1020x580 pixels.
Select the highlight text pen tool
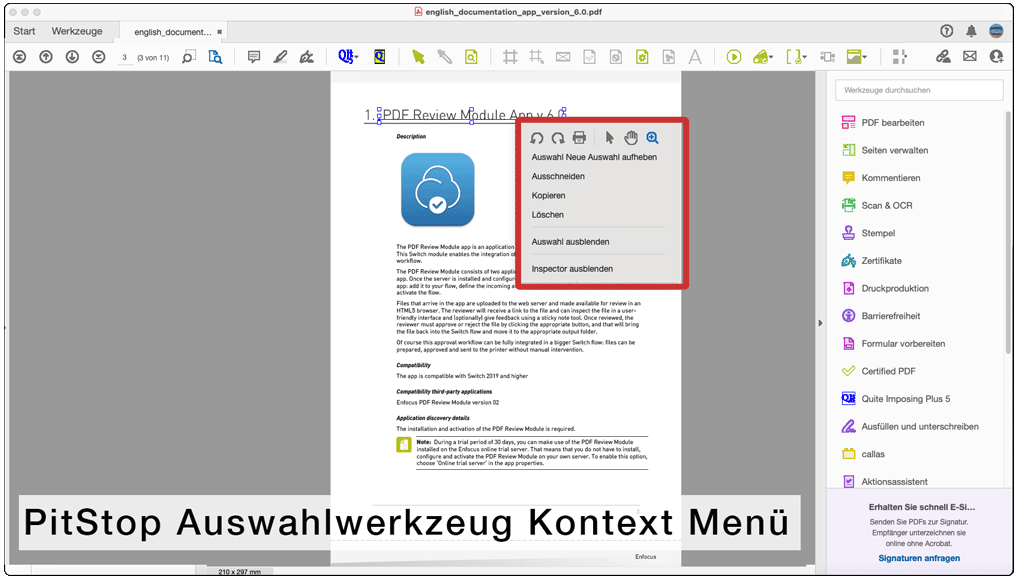point(280,57)
